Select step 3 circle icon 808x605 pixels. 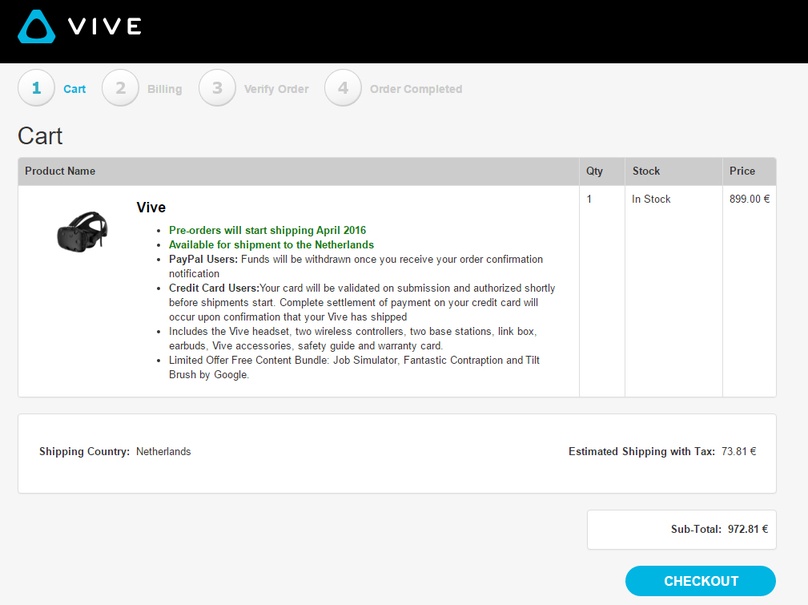pos(217,88)
